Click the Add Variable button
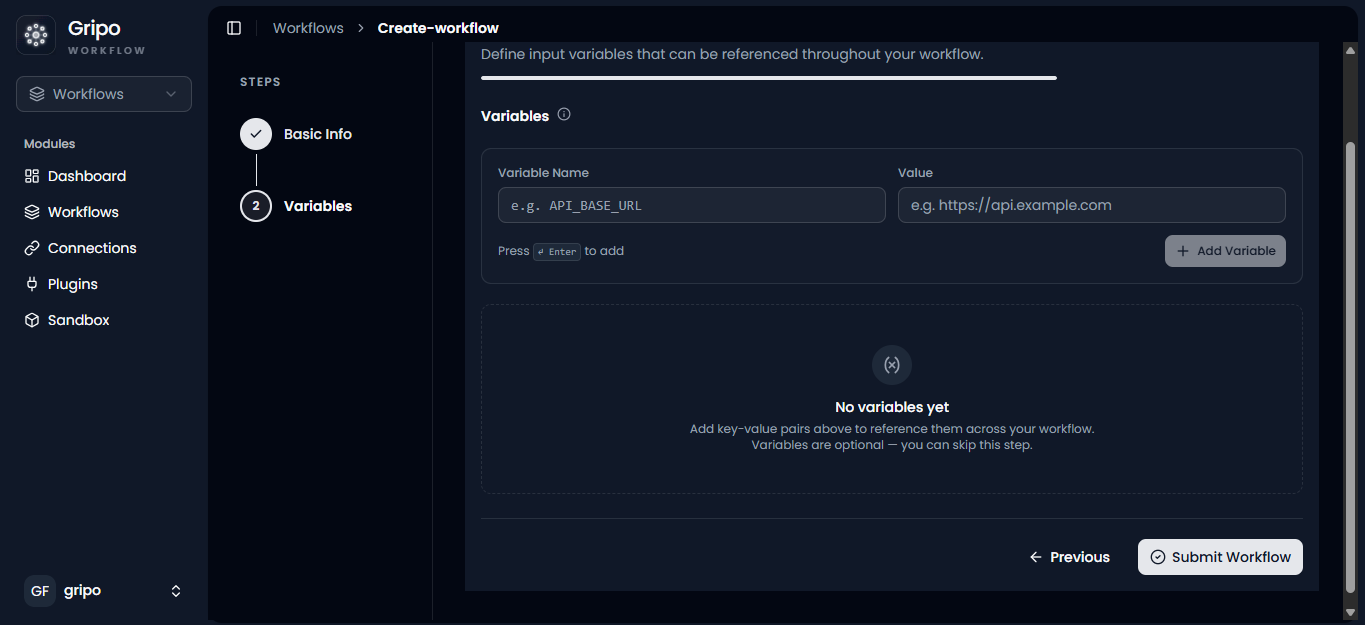The height and width of the screenshot is (625, 1365). click(1225, 251)
